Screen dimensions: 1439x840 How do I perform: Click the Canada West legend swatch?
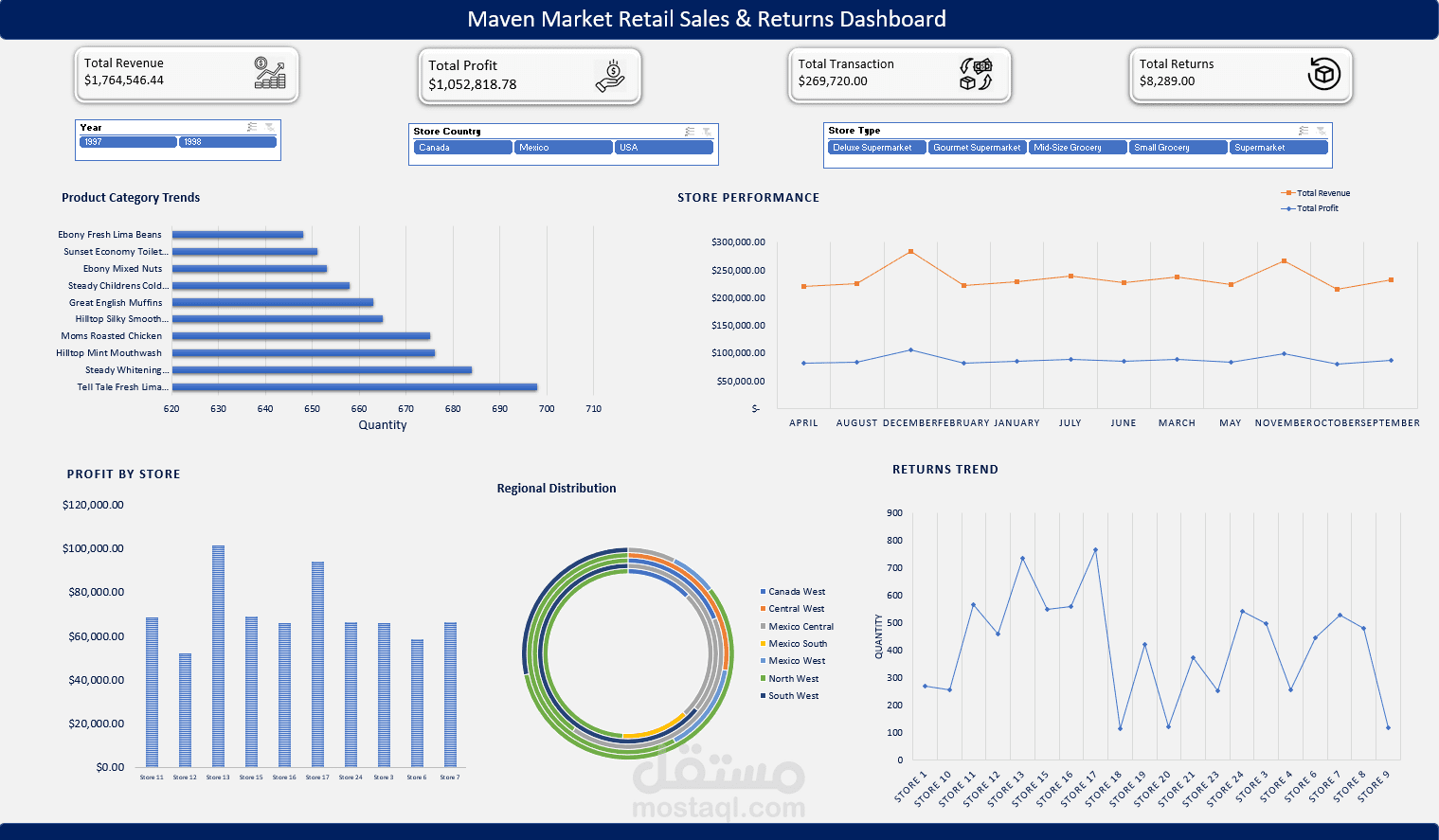point(763,592)
